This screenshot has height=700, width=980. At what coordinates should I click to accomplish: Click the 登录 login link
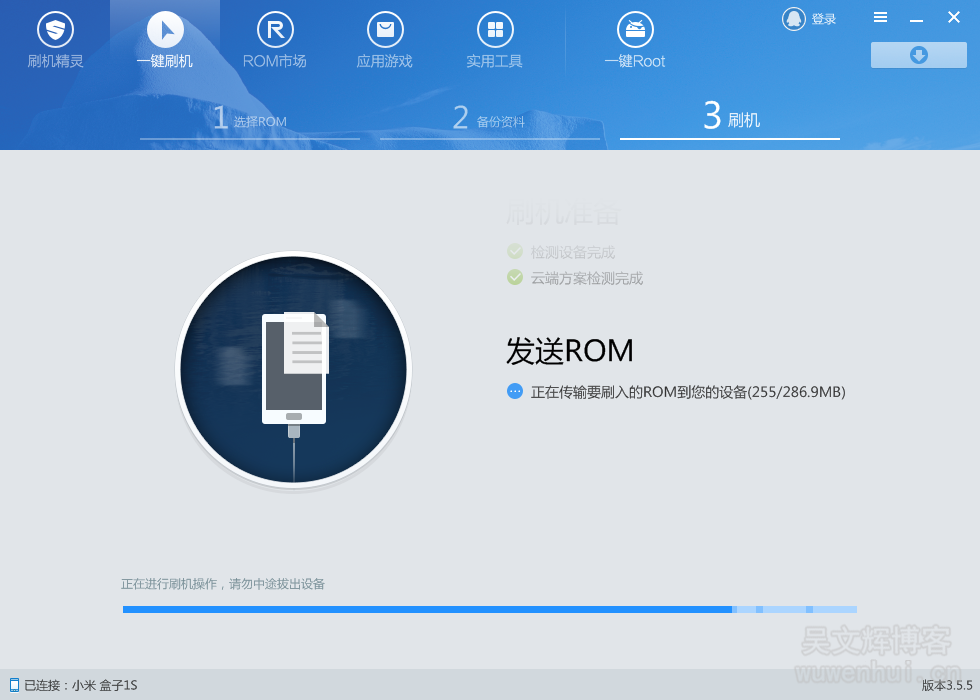point(824,19)
